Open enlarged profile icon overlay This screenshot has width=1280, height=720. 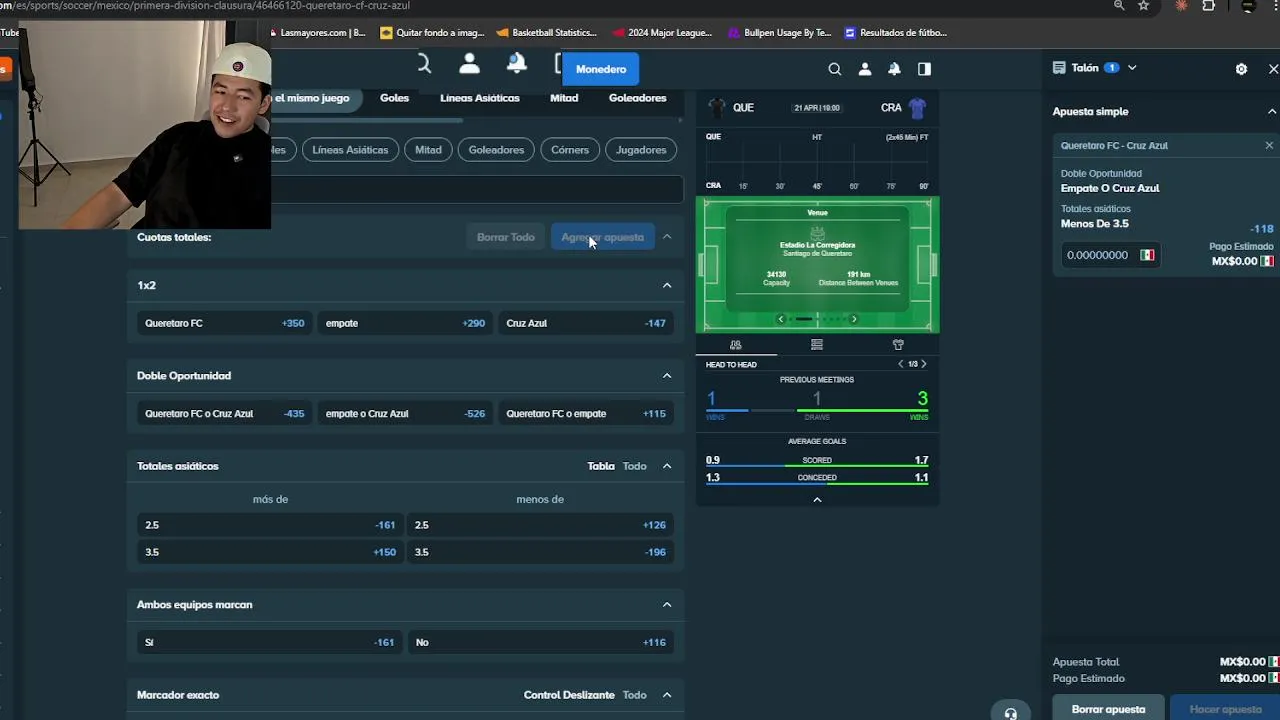tap(469, 64)
